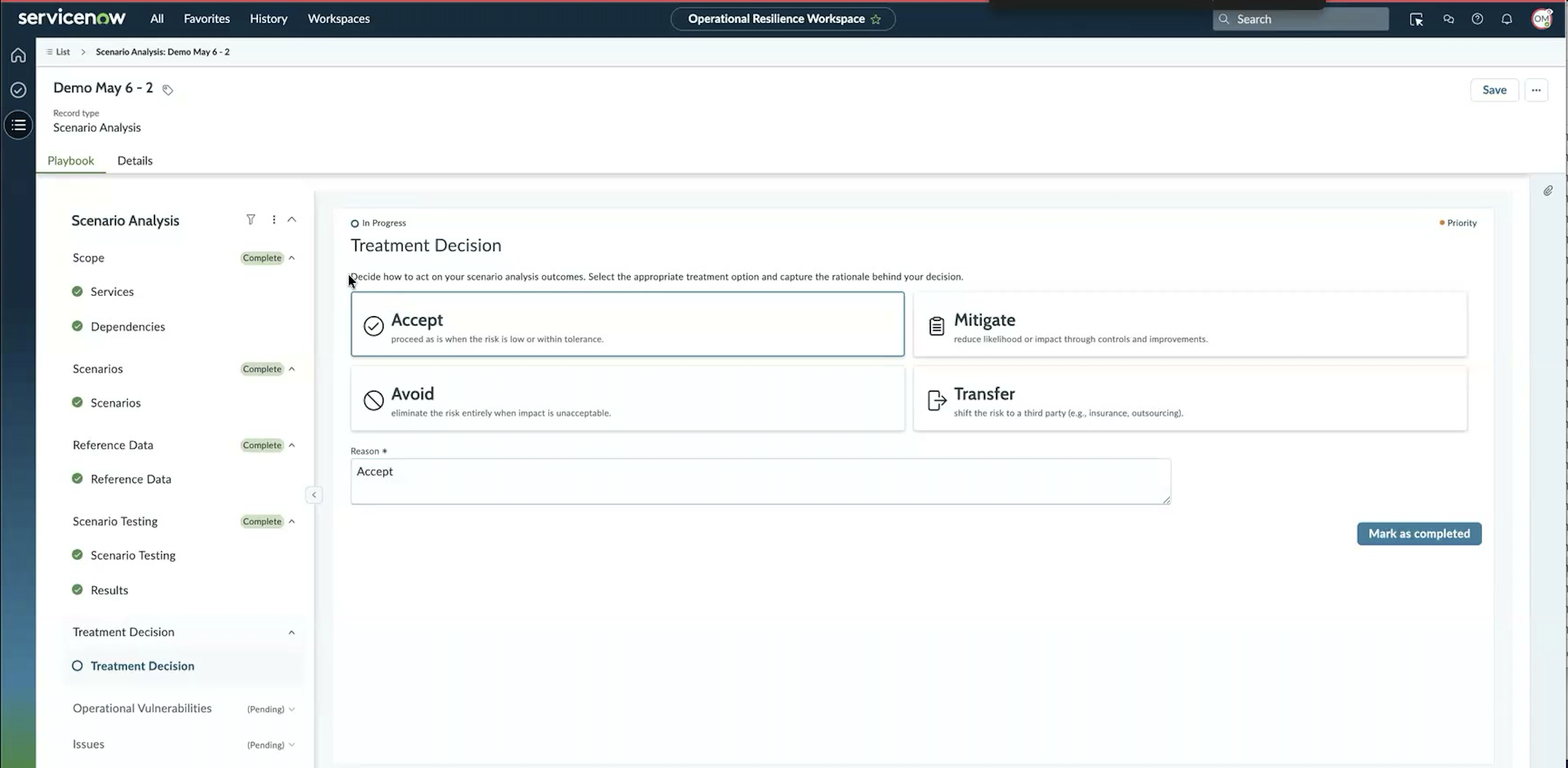1568x768 pixels.
Task: Open the more actions ellipsis next to Save
Action: point(1536,90)
